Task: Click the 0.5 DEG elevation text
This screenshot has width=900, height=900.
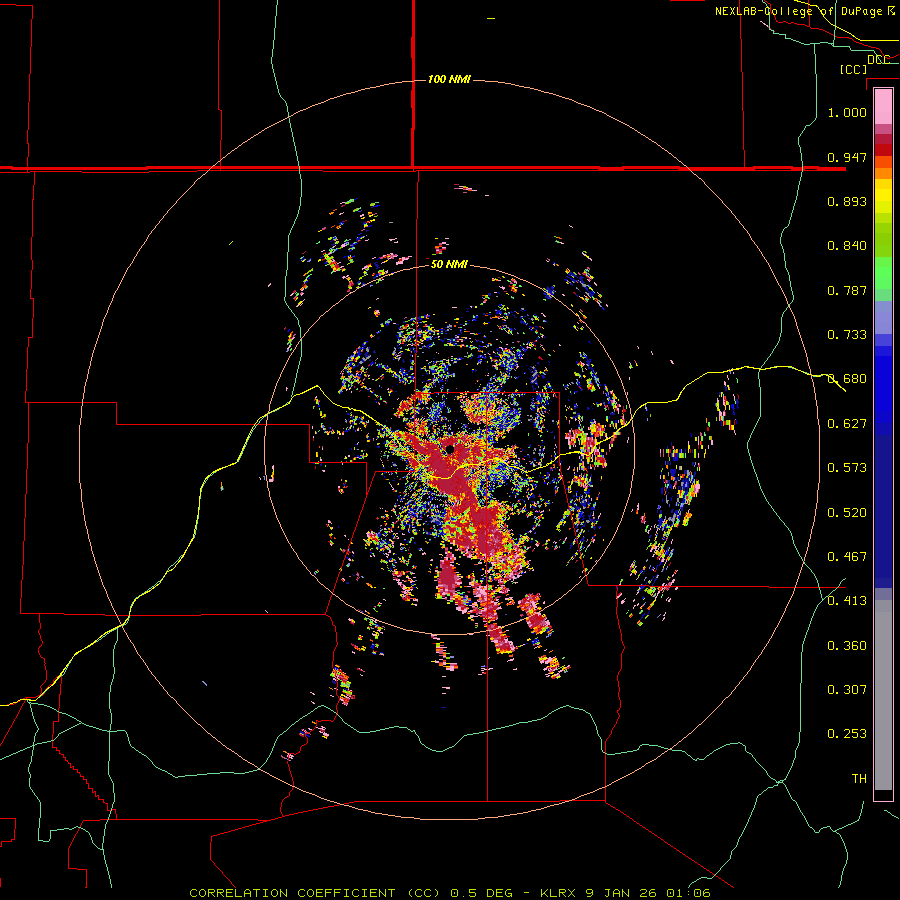Action: pos(483,893)
